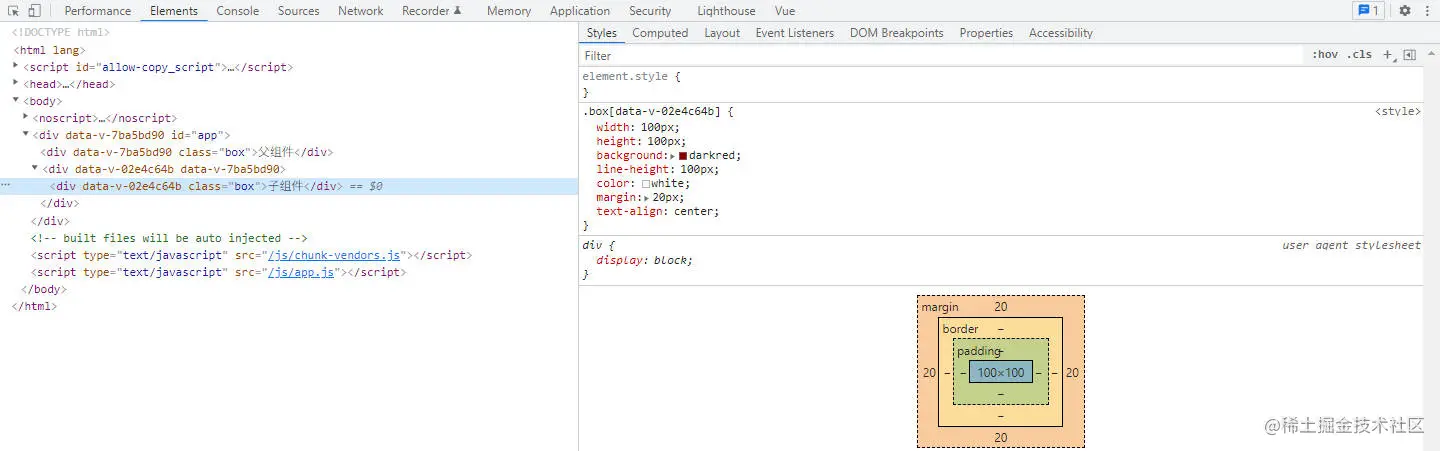
Task: Switch to the Performance tab
Action: coord(98,11)
